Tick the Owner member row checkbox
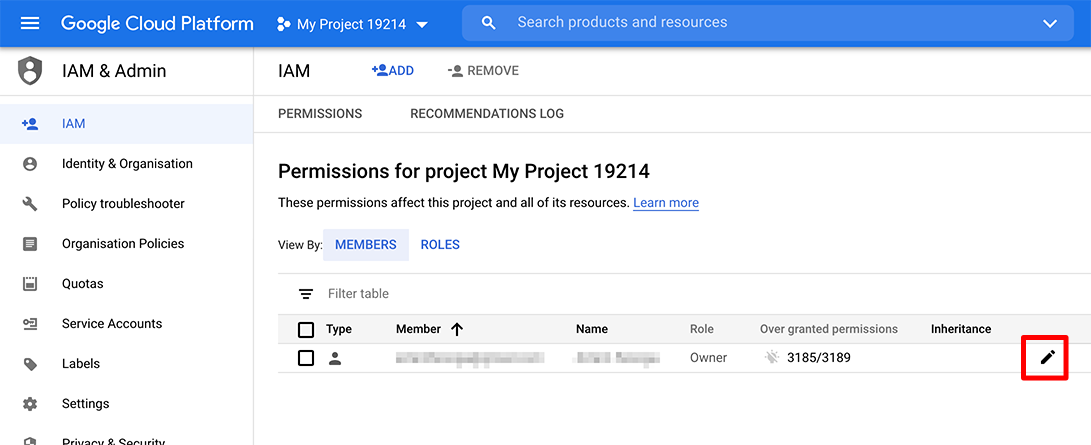 click(305, 358)
